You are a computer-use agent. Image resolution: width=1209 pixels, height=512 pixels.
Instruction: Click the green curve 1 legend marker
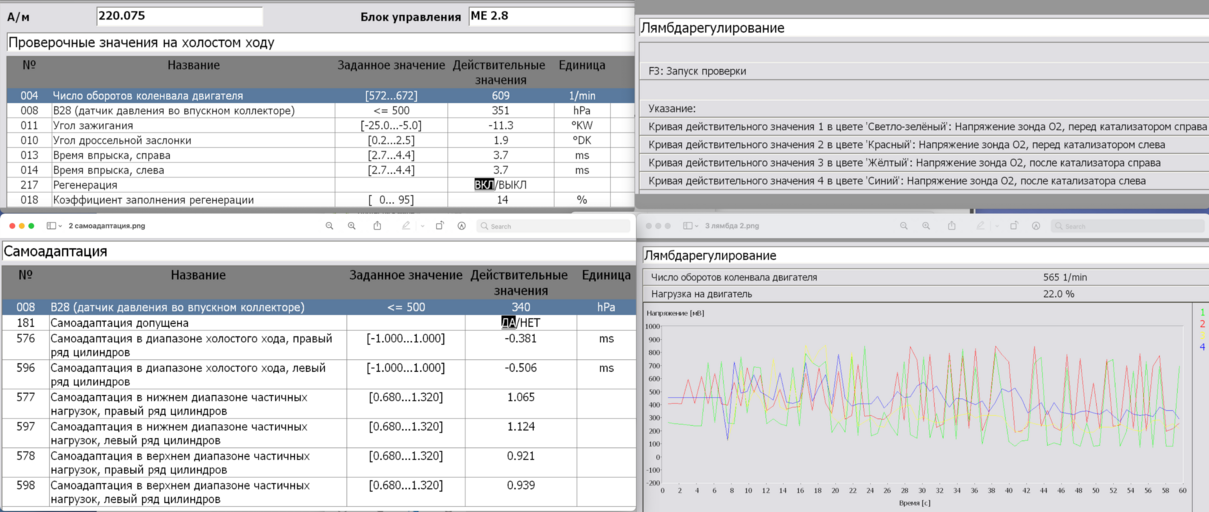pos(1201,312)
